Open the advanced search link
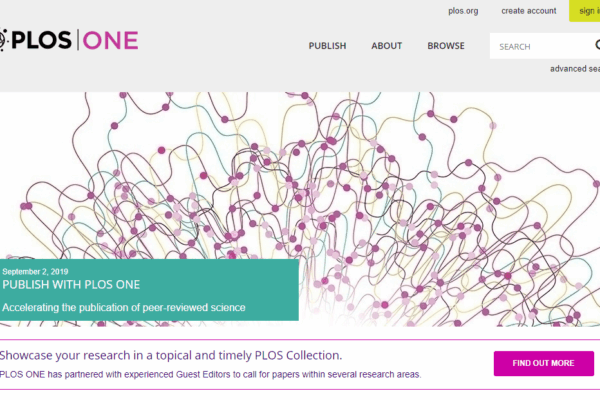 coord(575,69)
